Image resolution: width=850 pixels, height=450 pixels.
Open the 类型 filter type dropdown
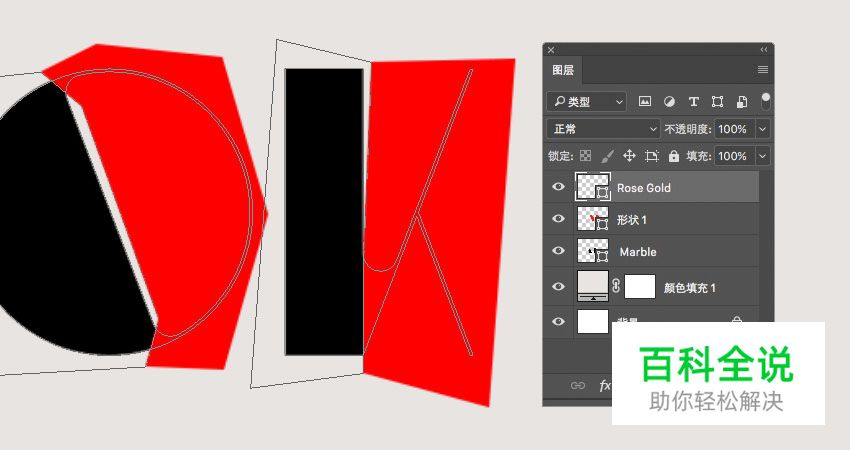pos(587,102)
